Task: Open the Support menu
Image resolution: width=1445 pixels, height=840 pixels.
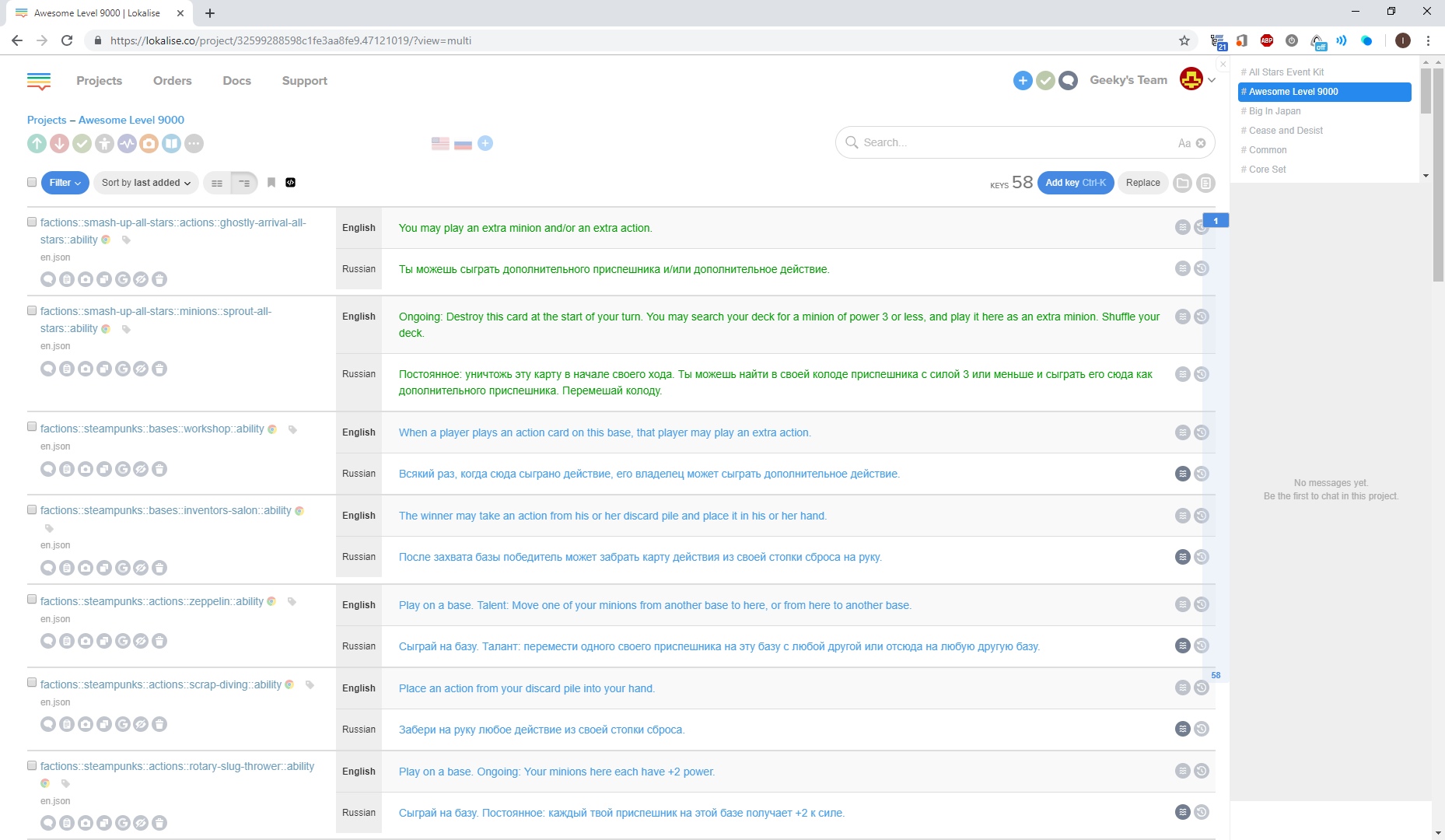Action: (x=304, y=80)
